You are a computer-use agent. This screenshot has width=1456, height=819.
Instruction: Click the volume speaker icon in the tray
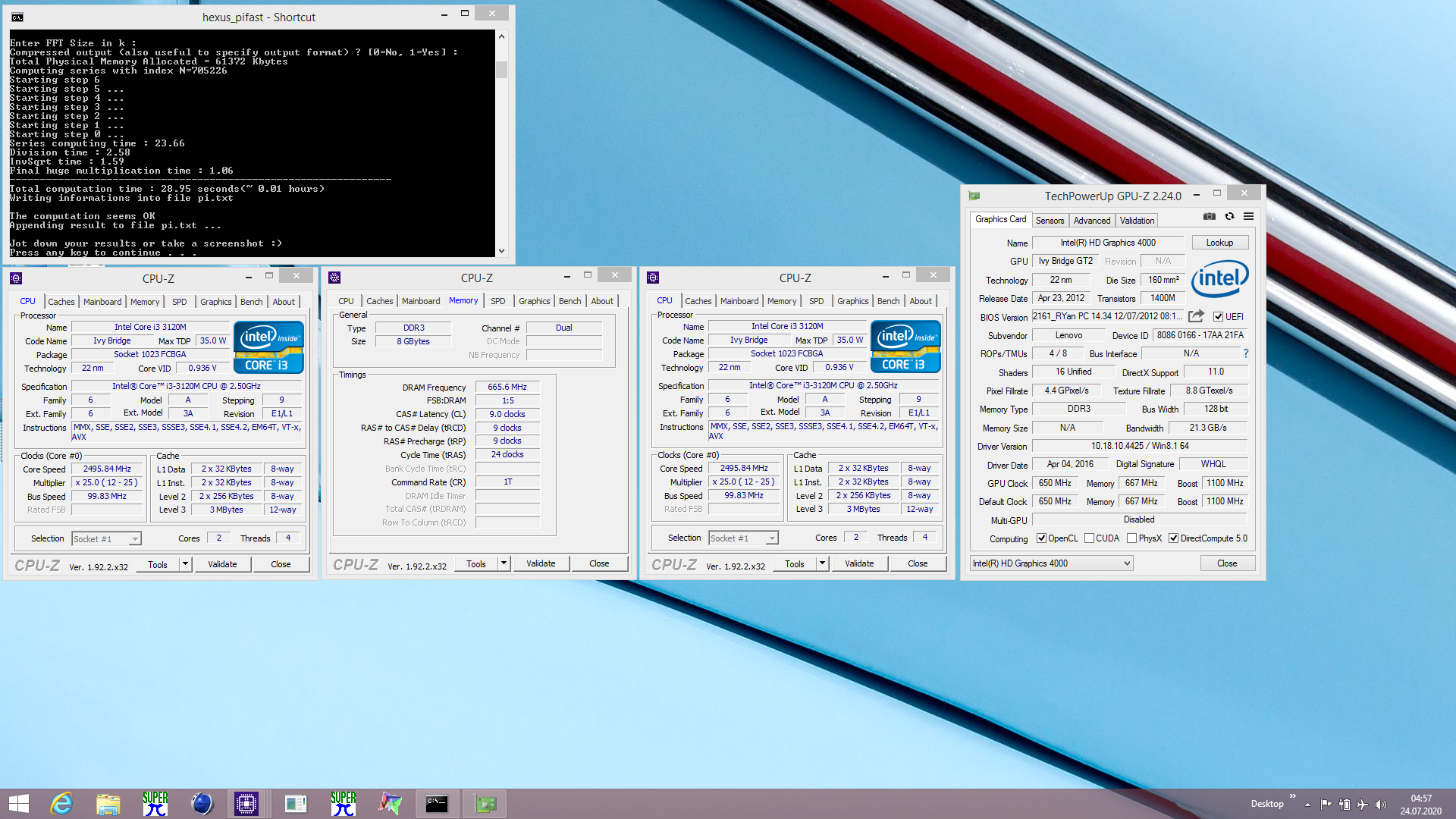(1380, 804)
